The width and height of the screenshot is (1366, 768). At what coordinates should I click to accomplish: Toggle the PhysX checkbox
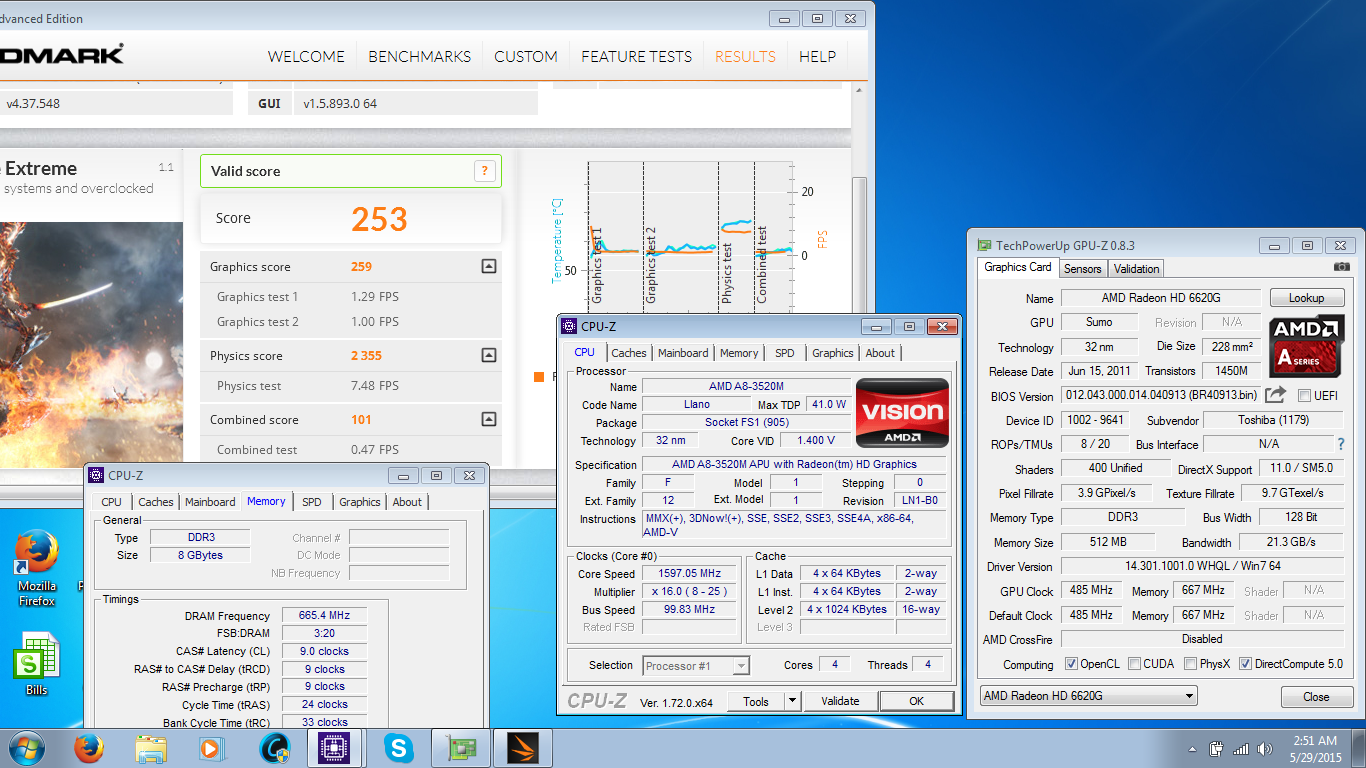click(x=1190, y=664)
